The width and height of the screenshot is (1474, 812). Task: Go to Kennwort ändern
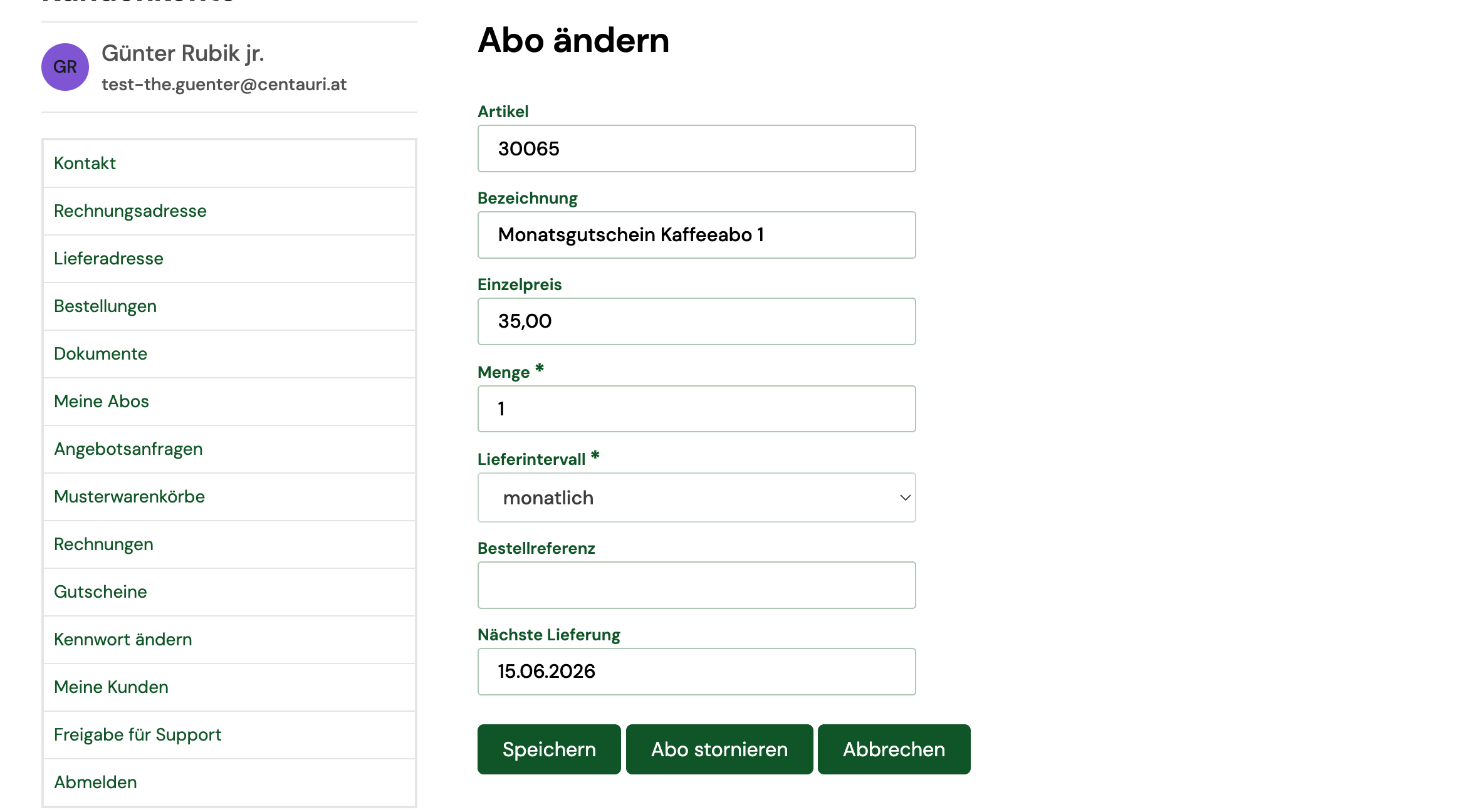pyautogui.click(x=229, y=640)
